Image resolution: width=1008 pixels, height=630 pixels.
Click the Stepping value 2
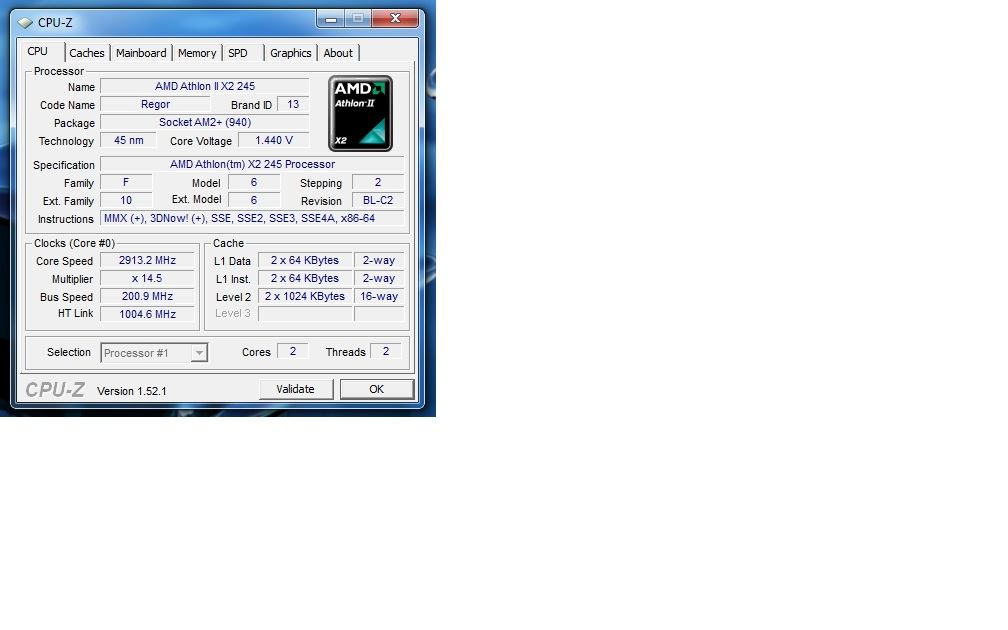point(378,183)
